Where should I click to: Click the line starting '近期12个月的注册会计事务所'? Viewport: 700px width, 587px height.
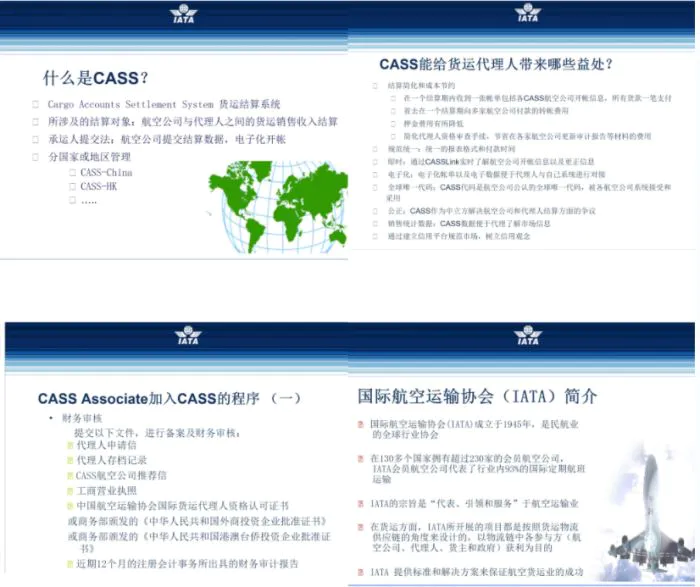(187, 564)
